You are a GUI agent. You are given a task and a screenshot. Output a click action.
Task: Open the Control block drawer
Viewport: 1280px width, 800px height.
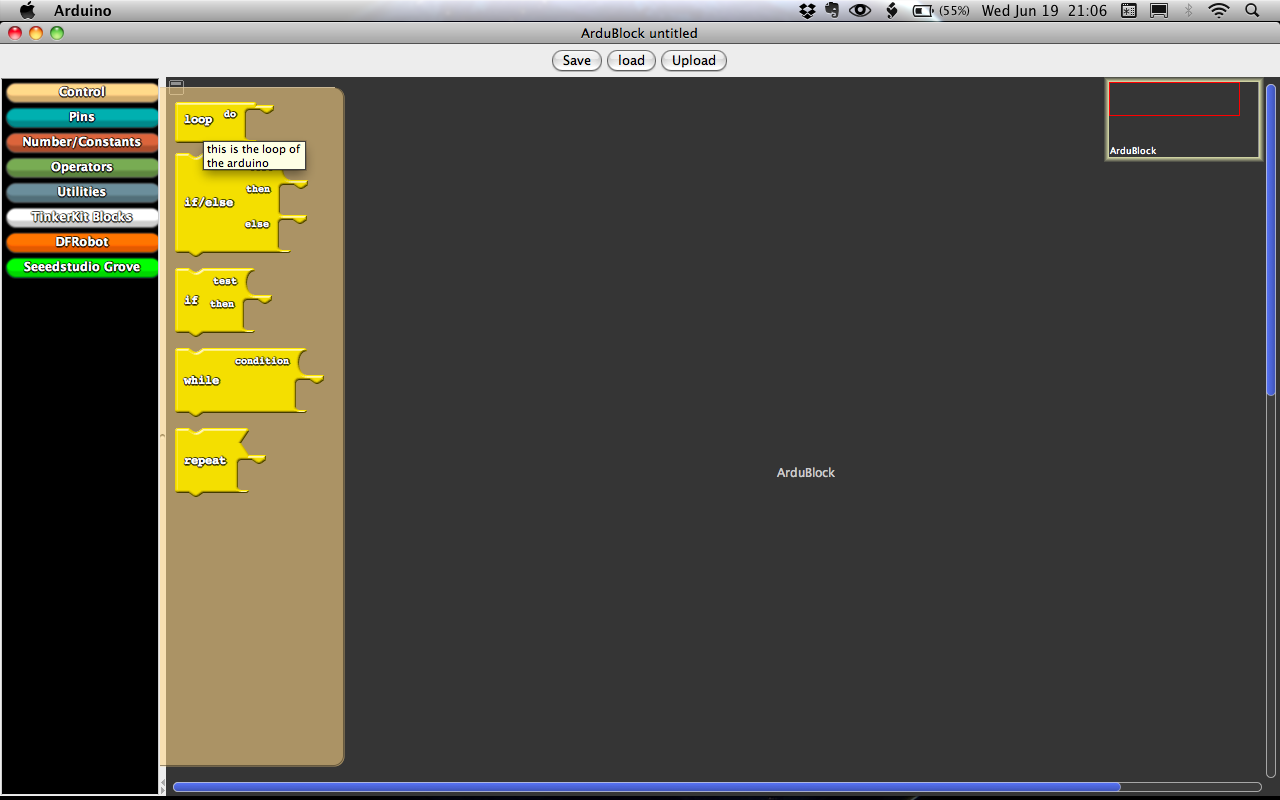(x=82, y=92)
